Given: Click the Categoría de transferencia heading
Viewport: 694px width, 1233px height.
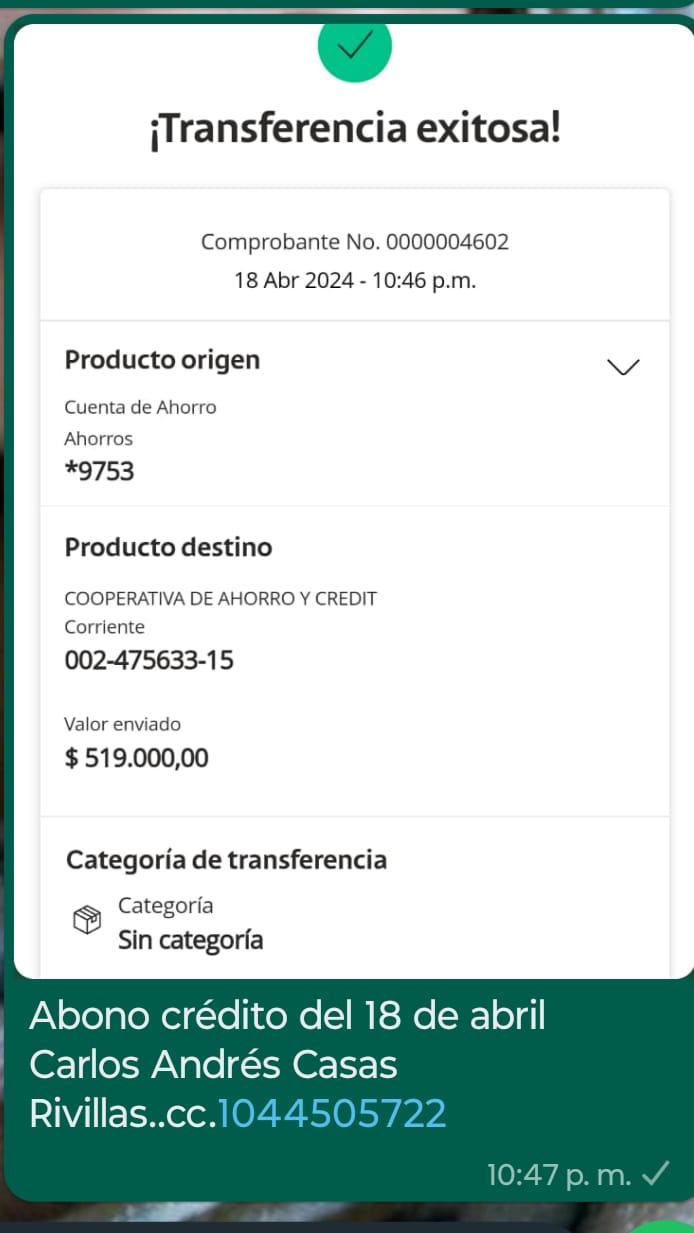Looking at the screenshot, I should pyautogui.click(x=226, y=859).
